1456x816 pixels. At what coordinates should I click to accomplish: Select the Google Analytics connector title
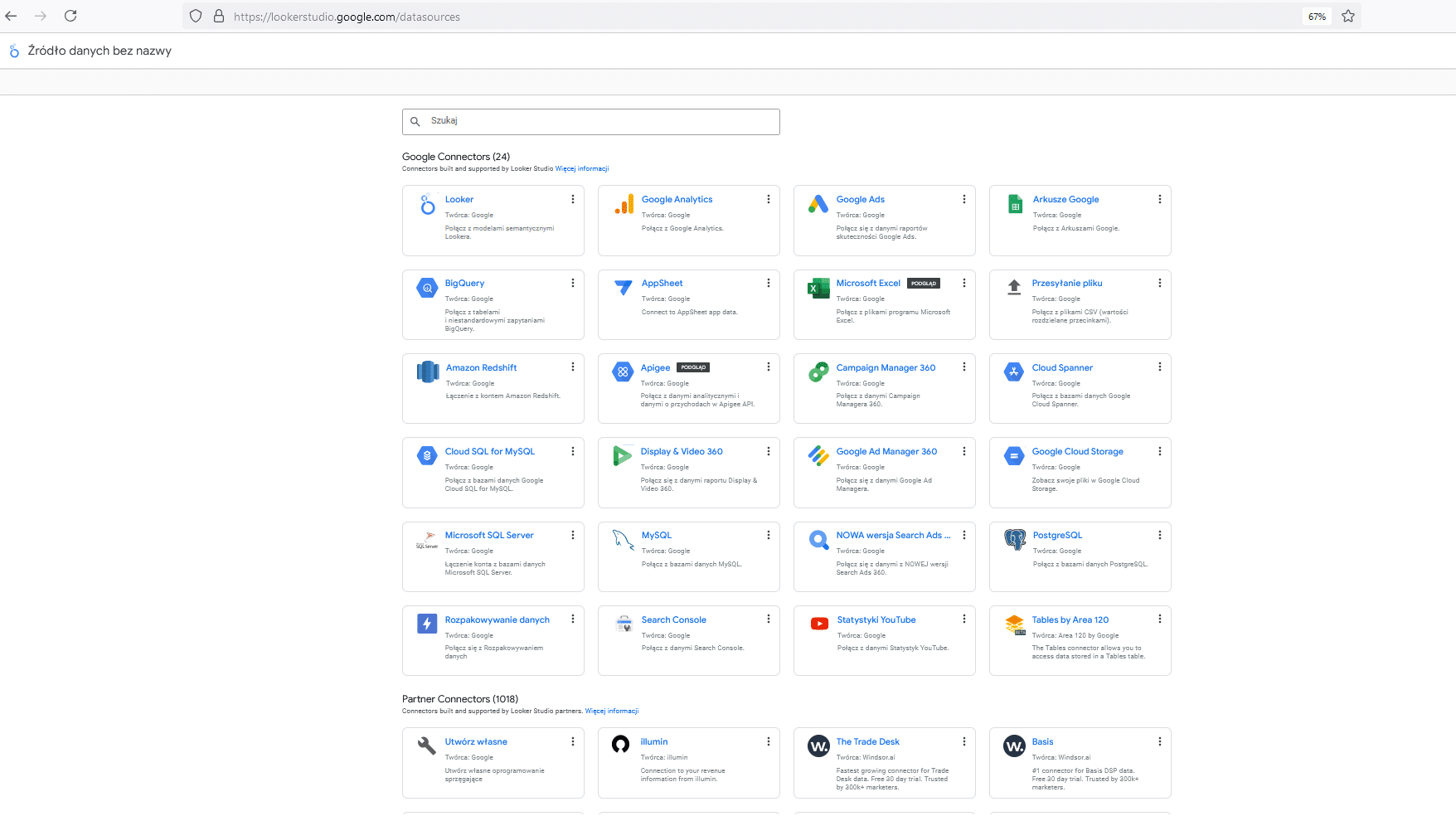(677, 199)
